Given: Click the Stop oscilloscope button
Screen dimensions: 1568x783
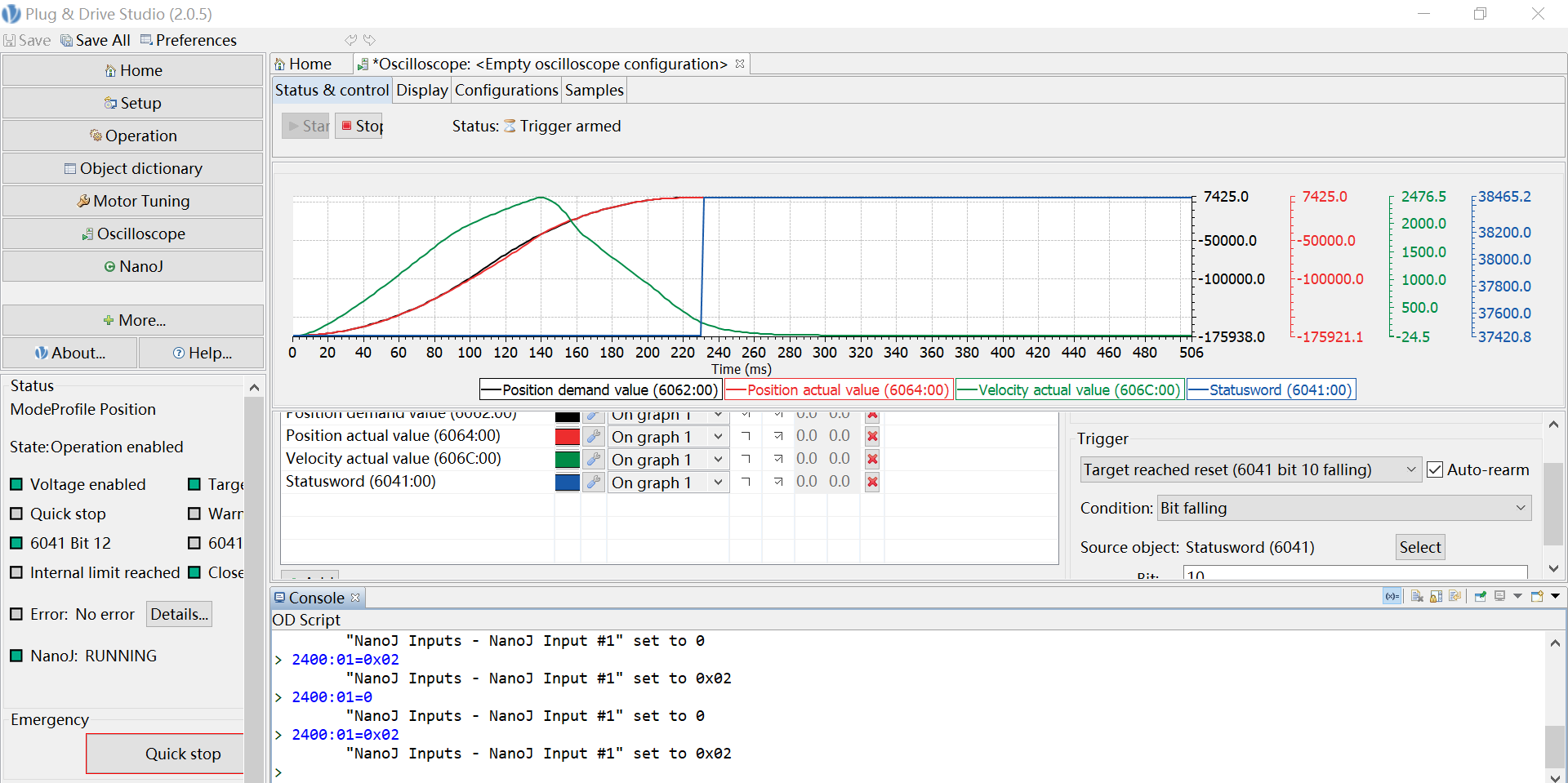Looking at the screenshot, I should click(x=359, y=126).
